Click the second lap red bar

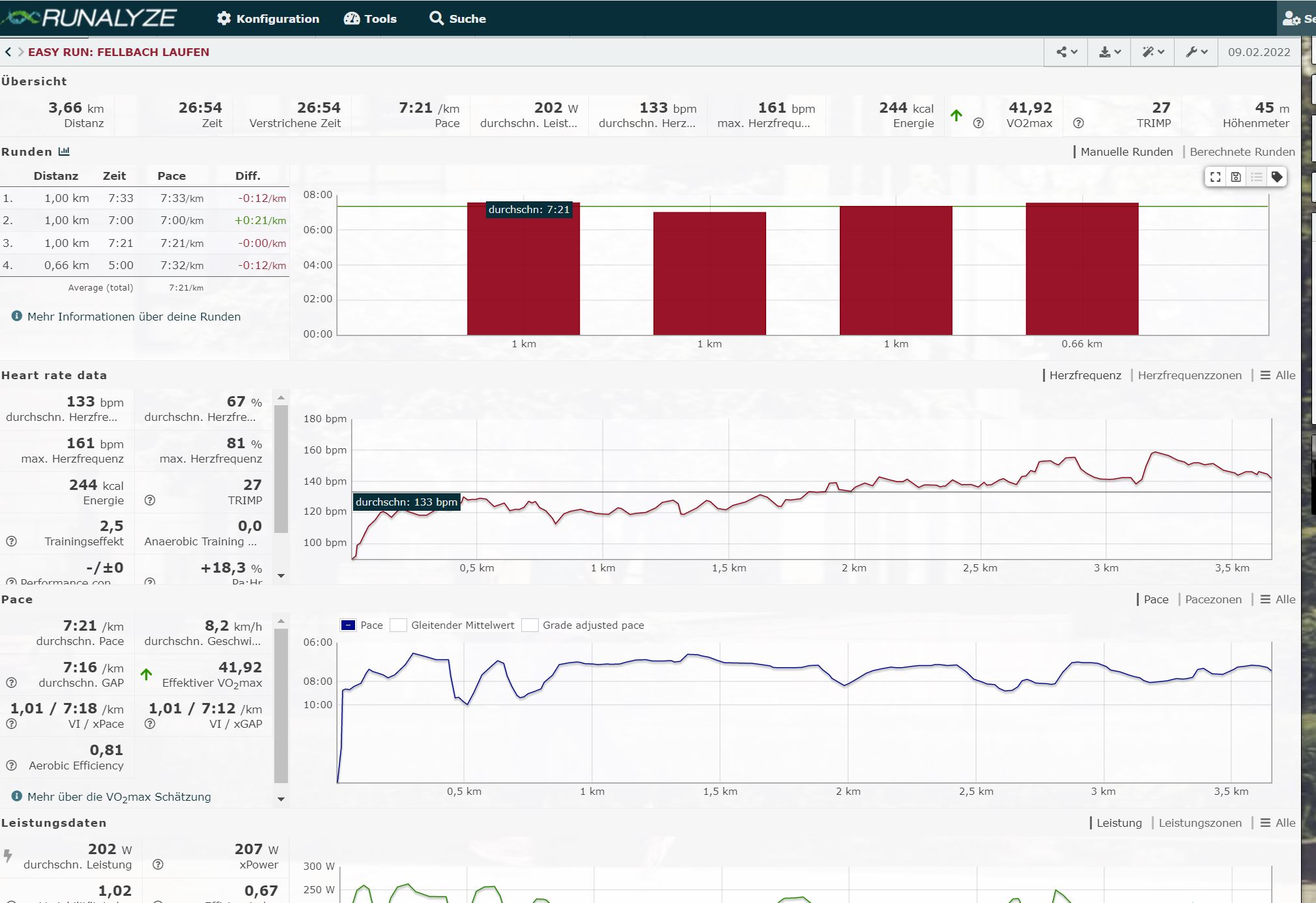709,274
